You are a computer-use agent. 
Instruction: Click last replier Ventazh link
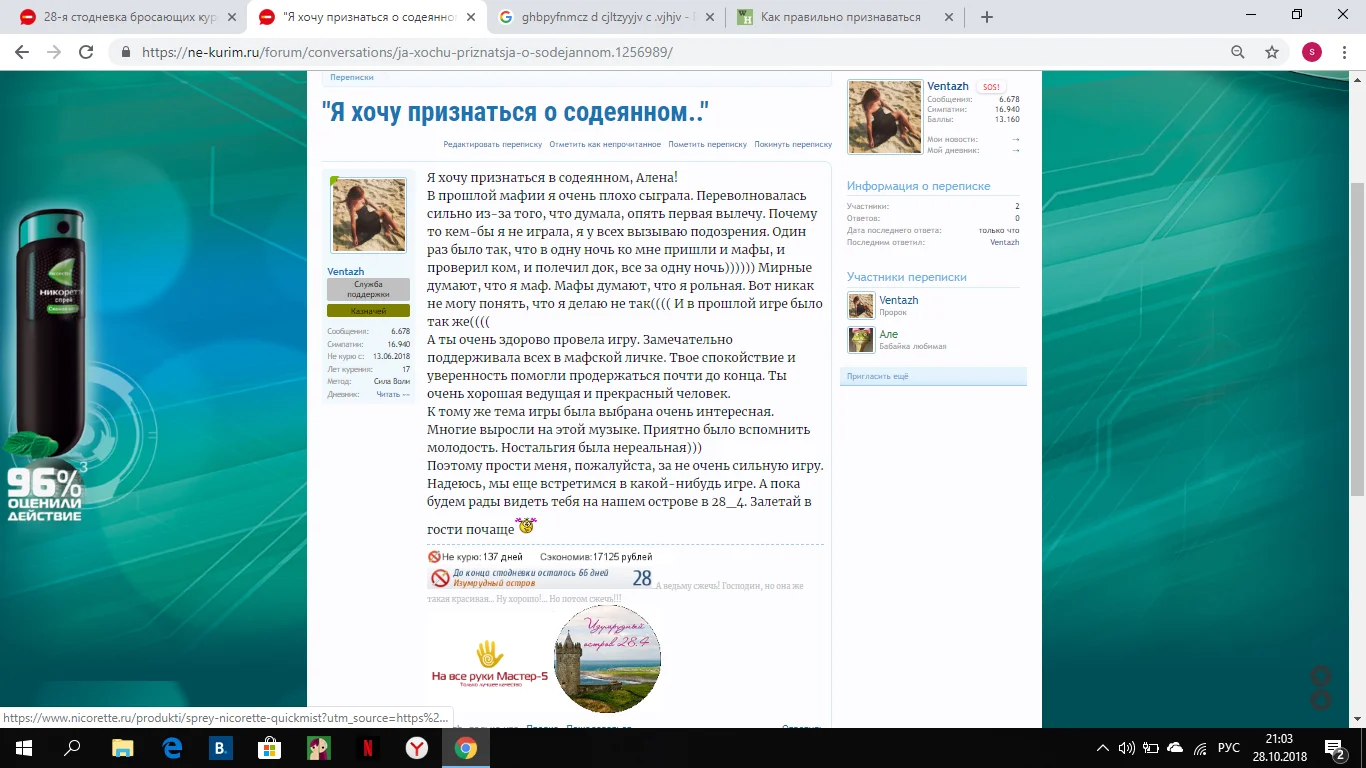tap(1005, 242)
